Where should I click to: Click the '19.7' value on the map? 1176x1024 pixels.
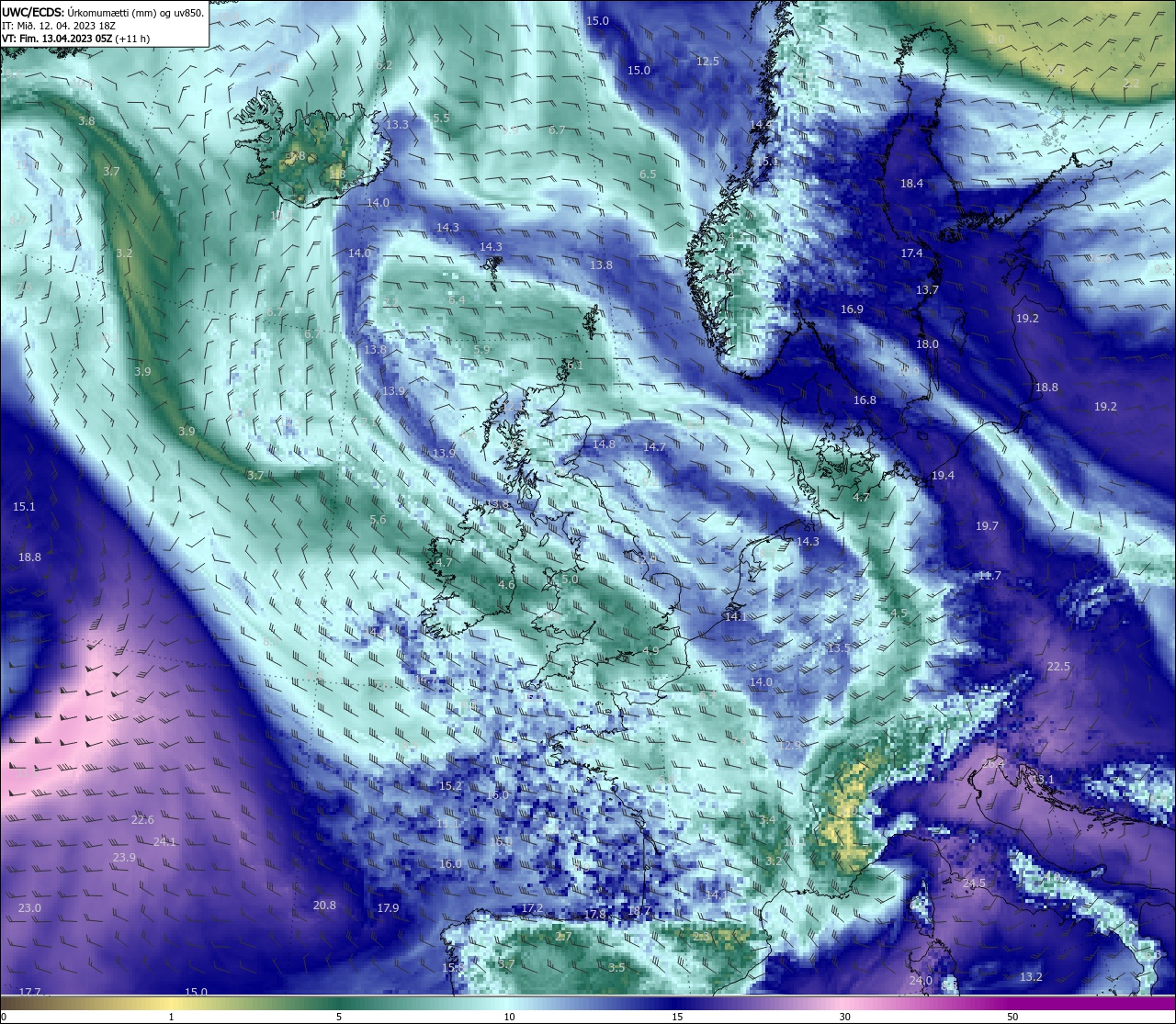(x=987, y=526)
